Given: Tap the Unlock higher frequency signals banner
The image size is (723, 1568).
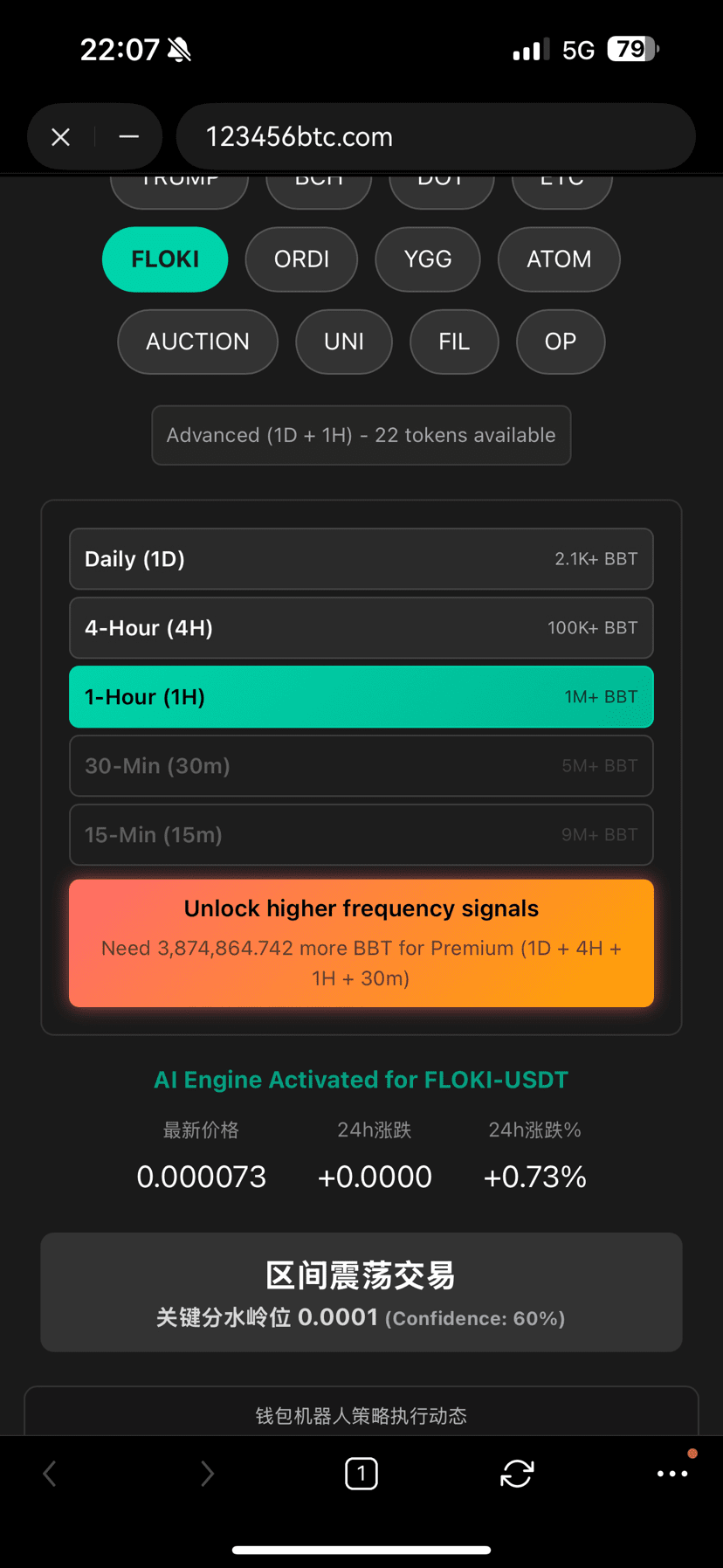Looking at the screenshot, I should point(361,943).
